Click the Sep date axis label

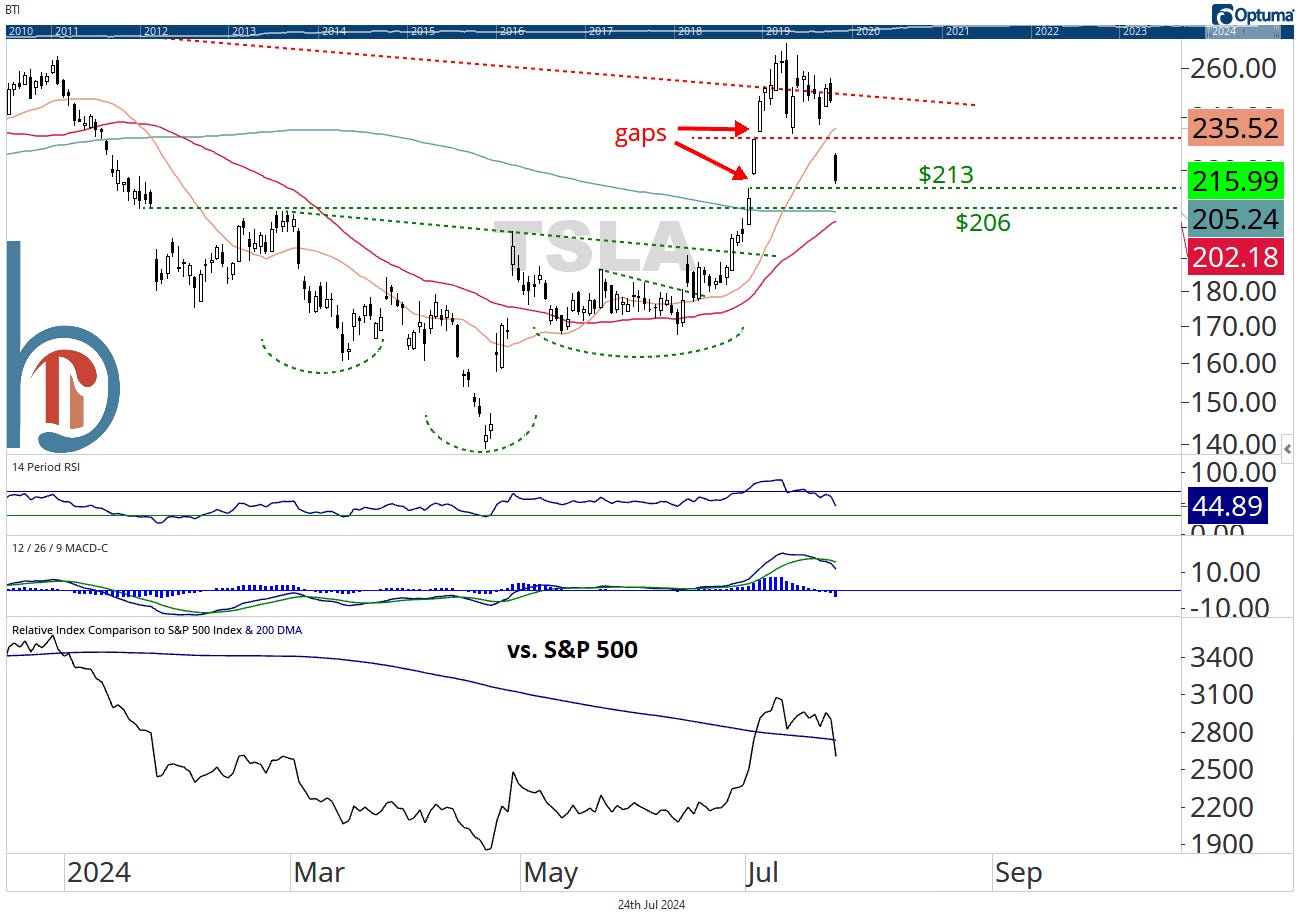(x=1019, y=873)
